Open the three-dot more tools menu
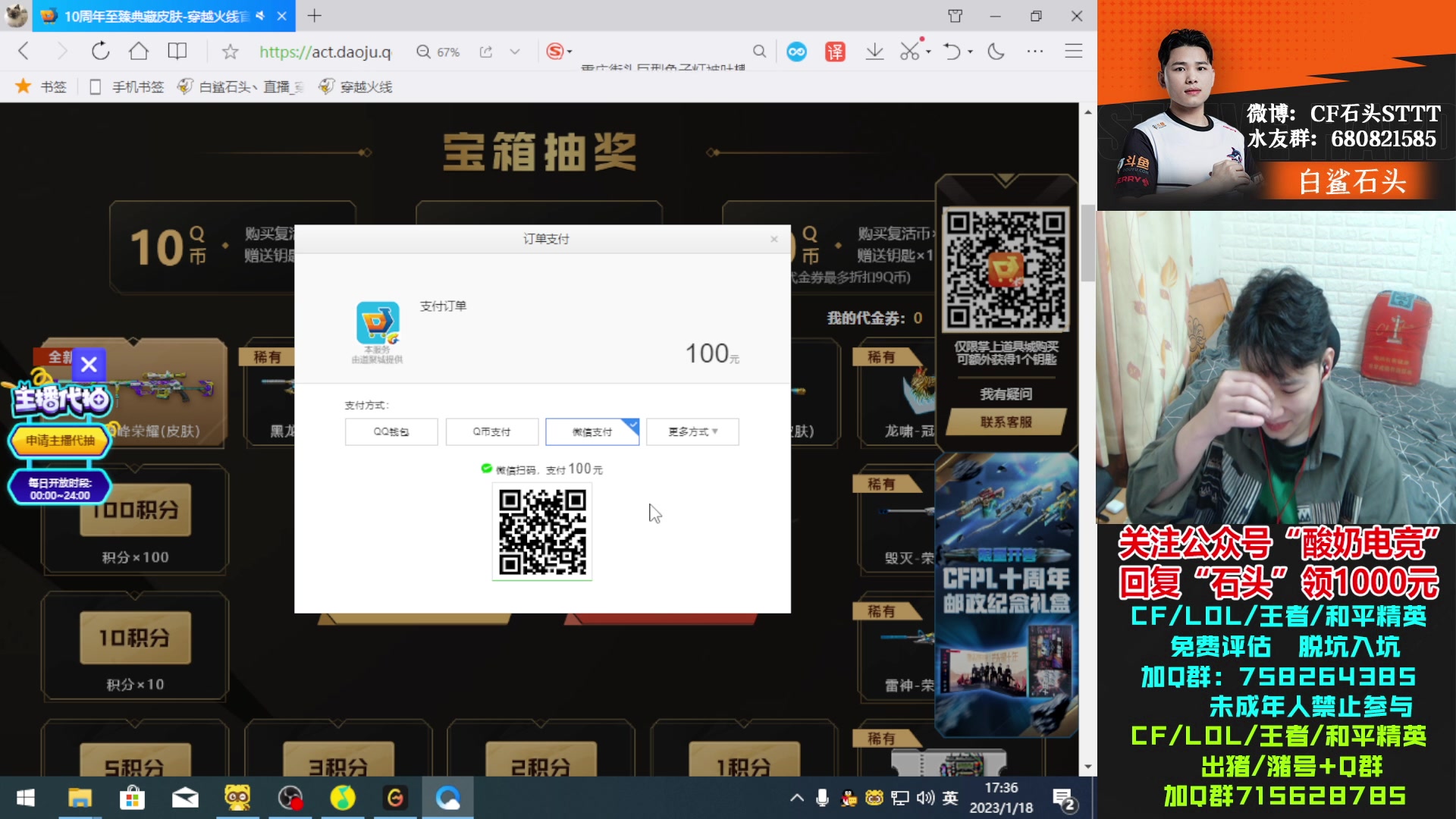 (1035, 52)
